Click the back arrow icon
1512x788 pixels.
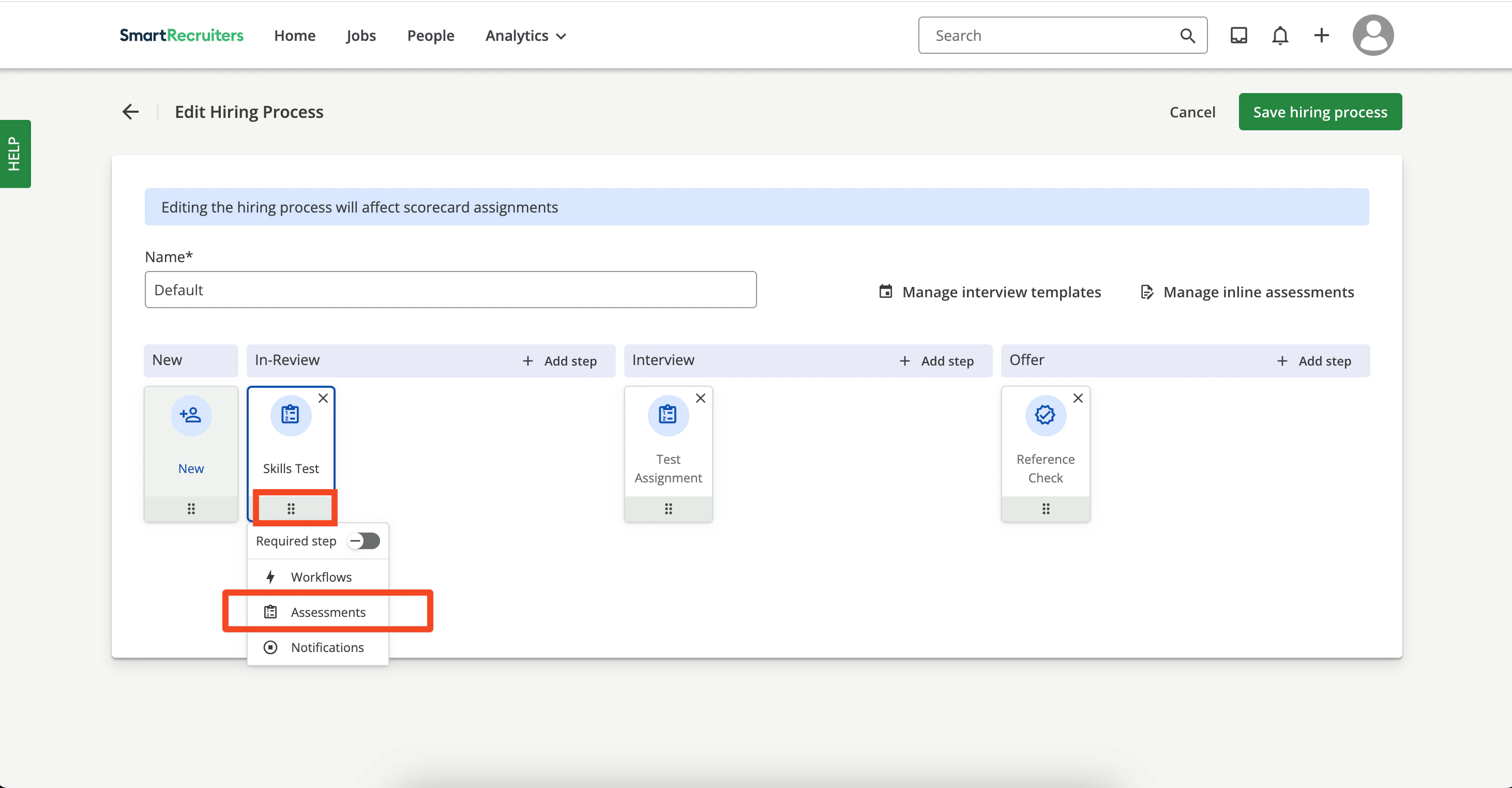click(x=130, y=112)
